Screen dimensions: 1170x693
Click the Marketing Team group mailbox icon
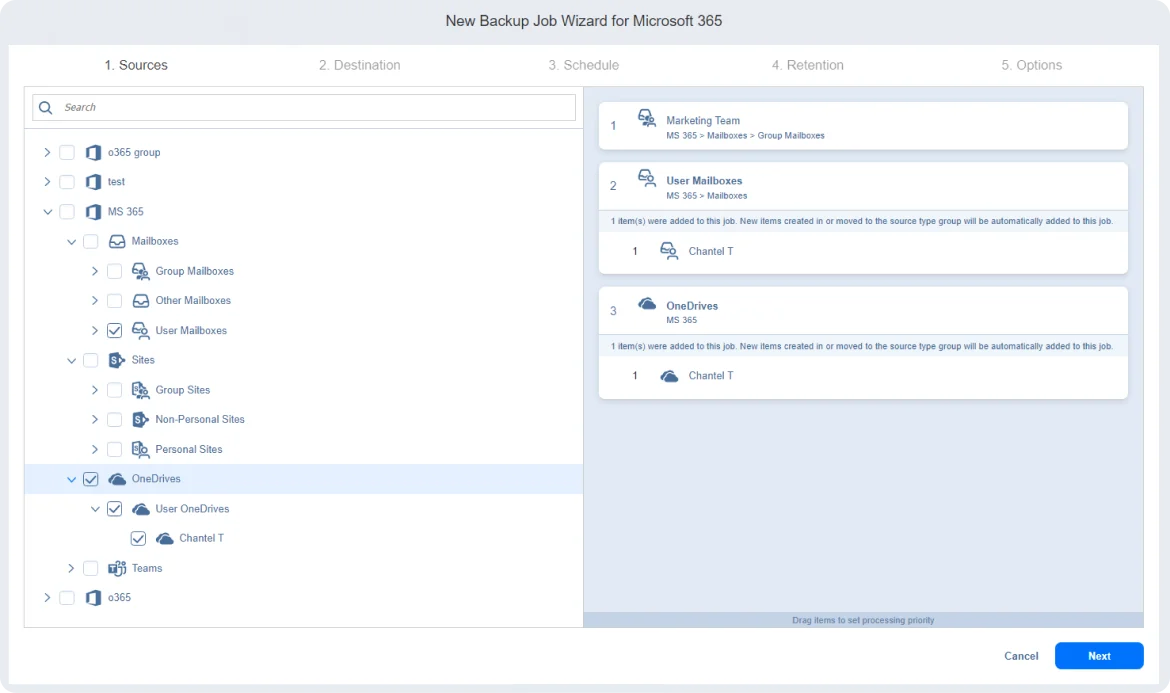pyautogui.click(x=647, y=119)
